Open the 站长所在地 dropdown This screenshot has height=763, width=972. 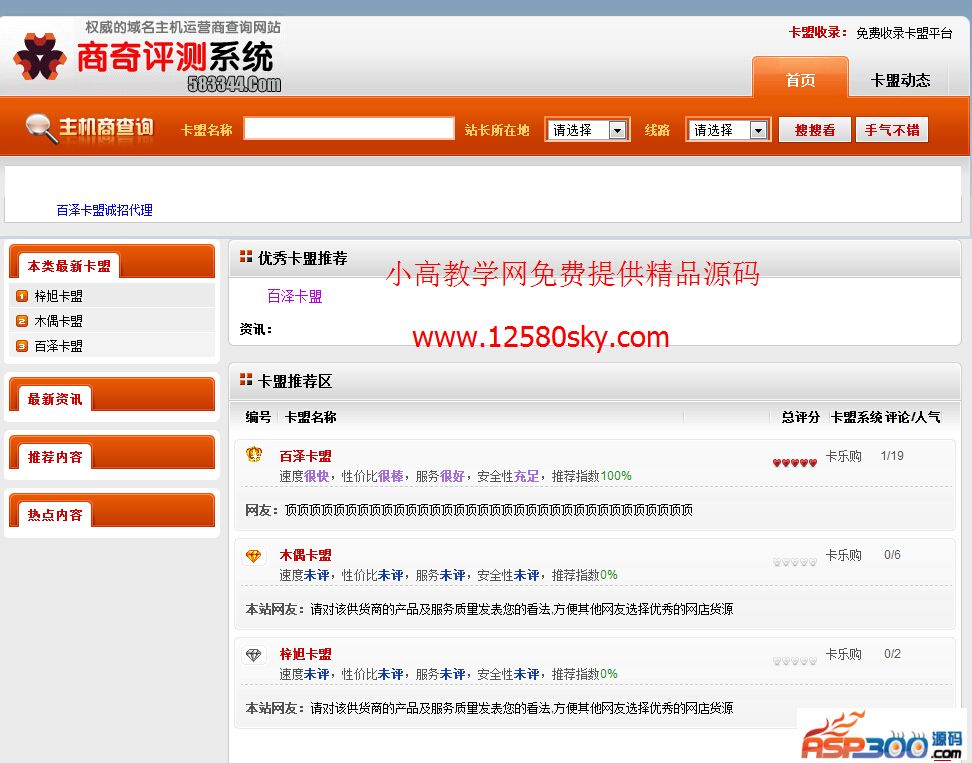coord(587,130)
